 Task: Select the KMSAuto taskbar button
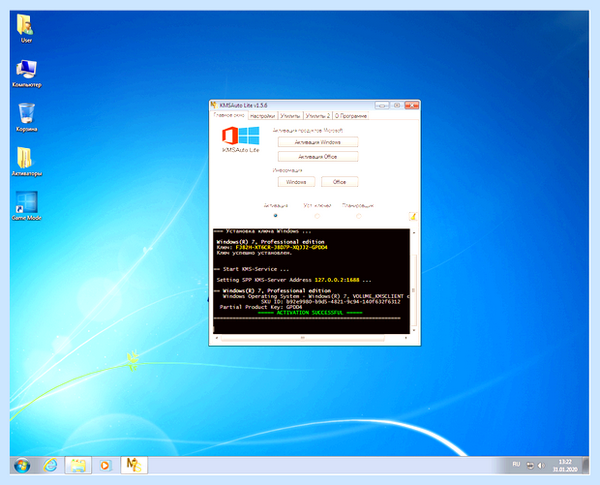pos(134,465)
